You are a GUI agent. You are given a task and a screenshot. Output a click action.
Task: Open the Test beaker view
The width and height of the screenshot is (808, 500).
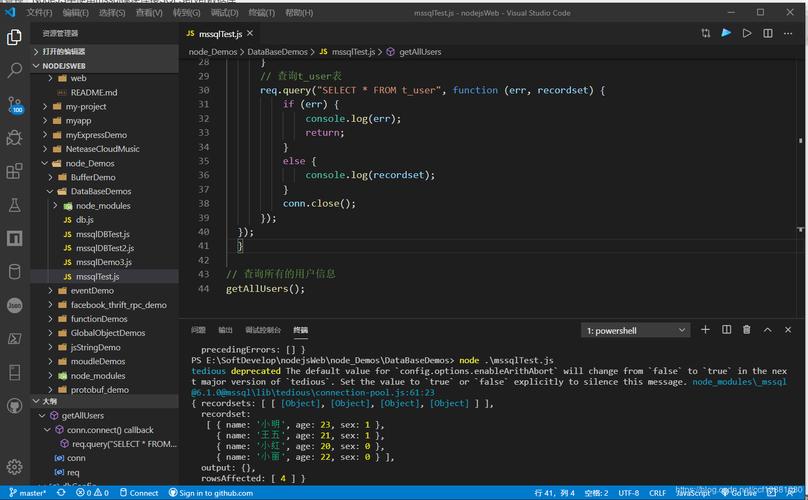(14, 205)
